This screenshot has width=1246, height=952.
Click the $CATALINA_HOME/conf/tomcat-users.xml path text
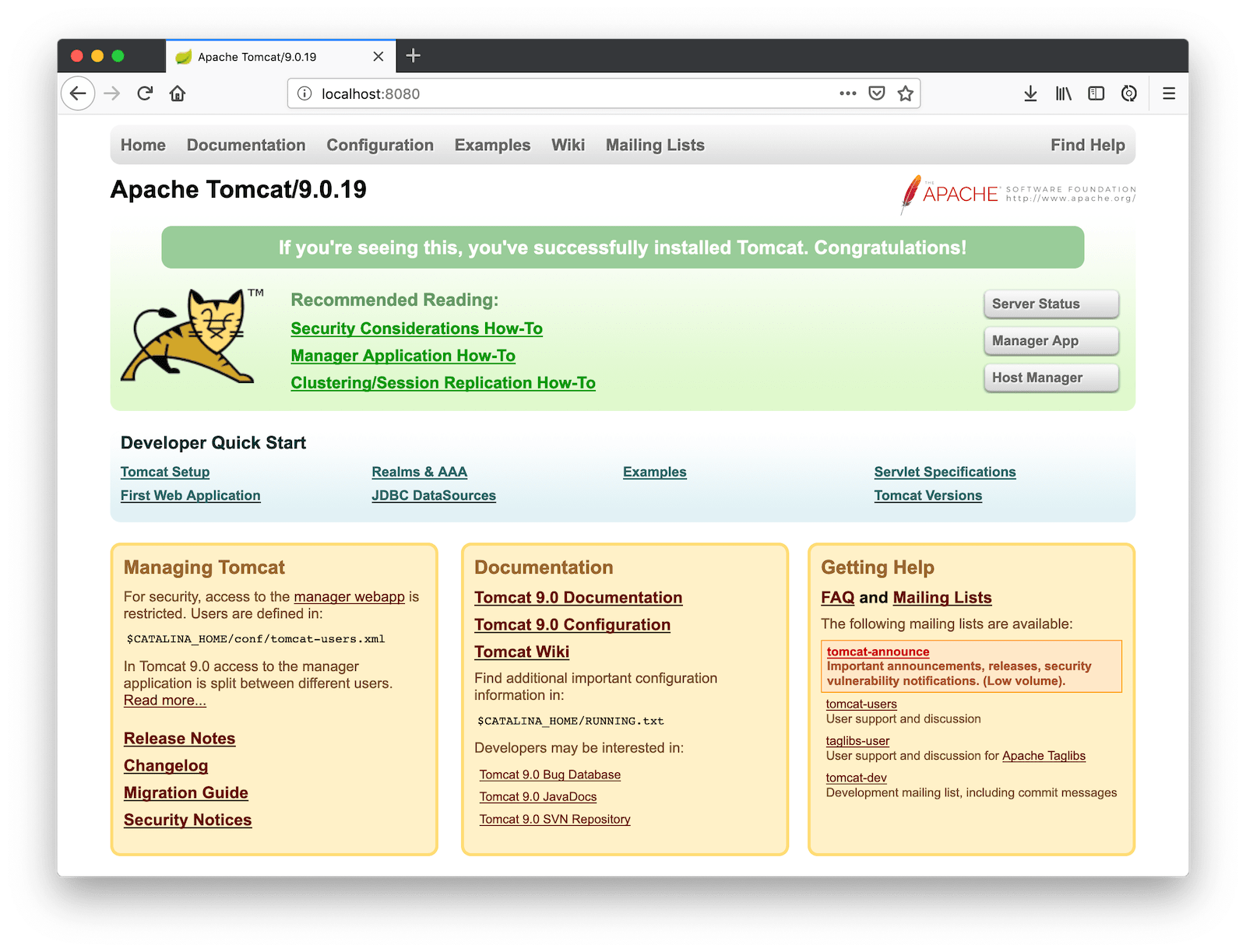point(256,639)
